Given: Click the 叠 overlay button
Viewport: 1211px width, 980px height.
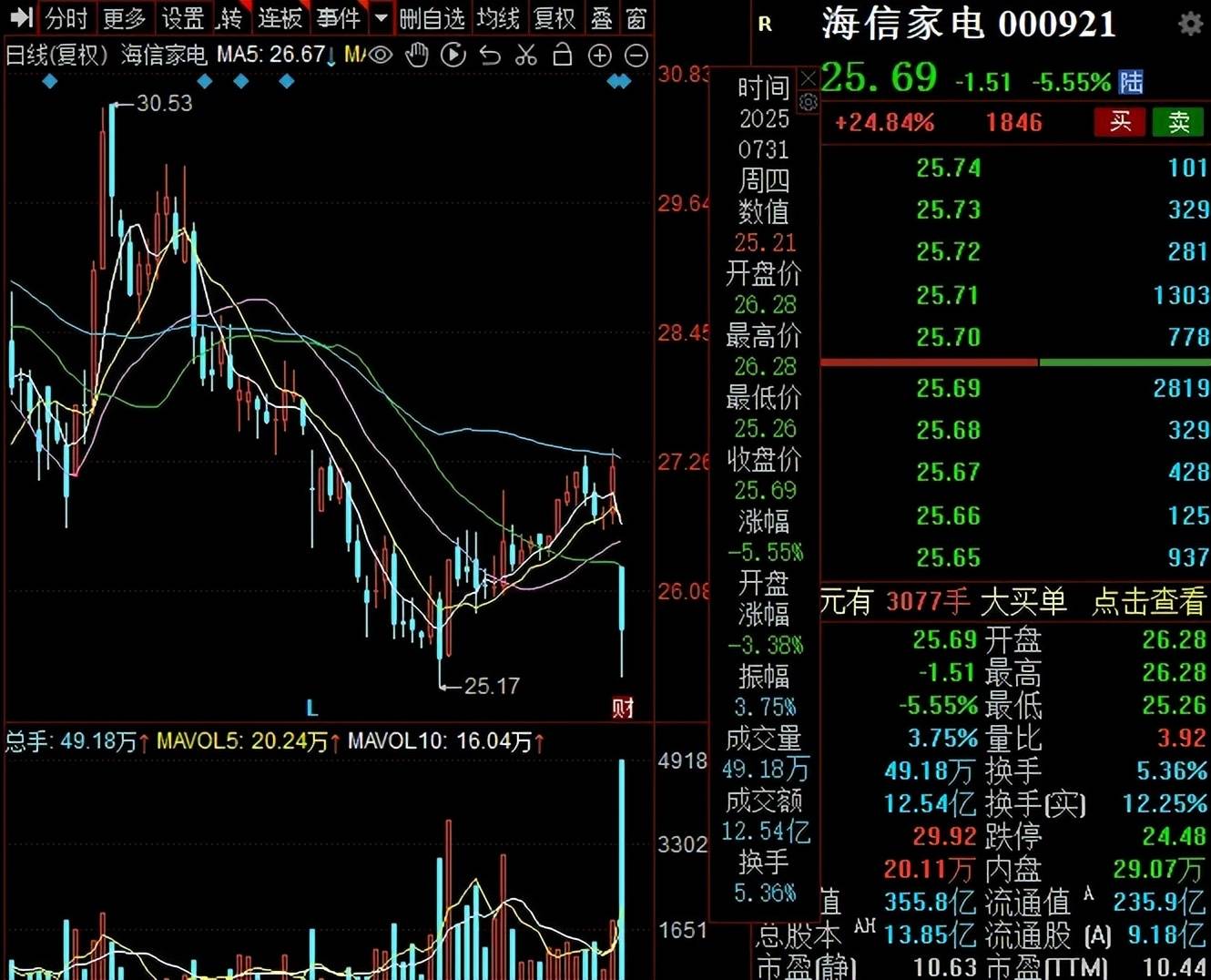Looking at the screenshot, I should pos(602,18).
